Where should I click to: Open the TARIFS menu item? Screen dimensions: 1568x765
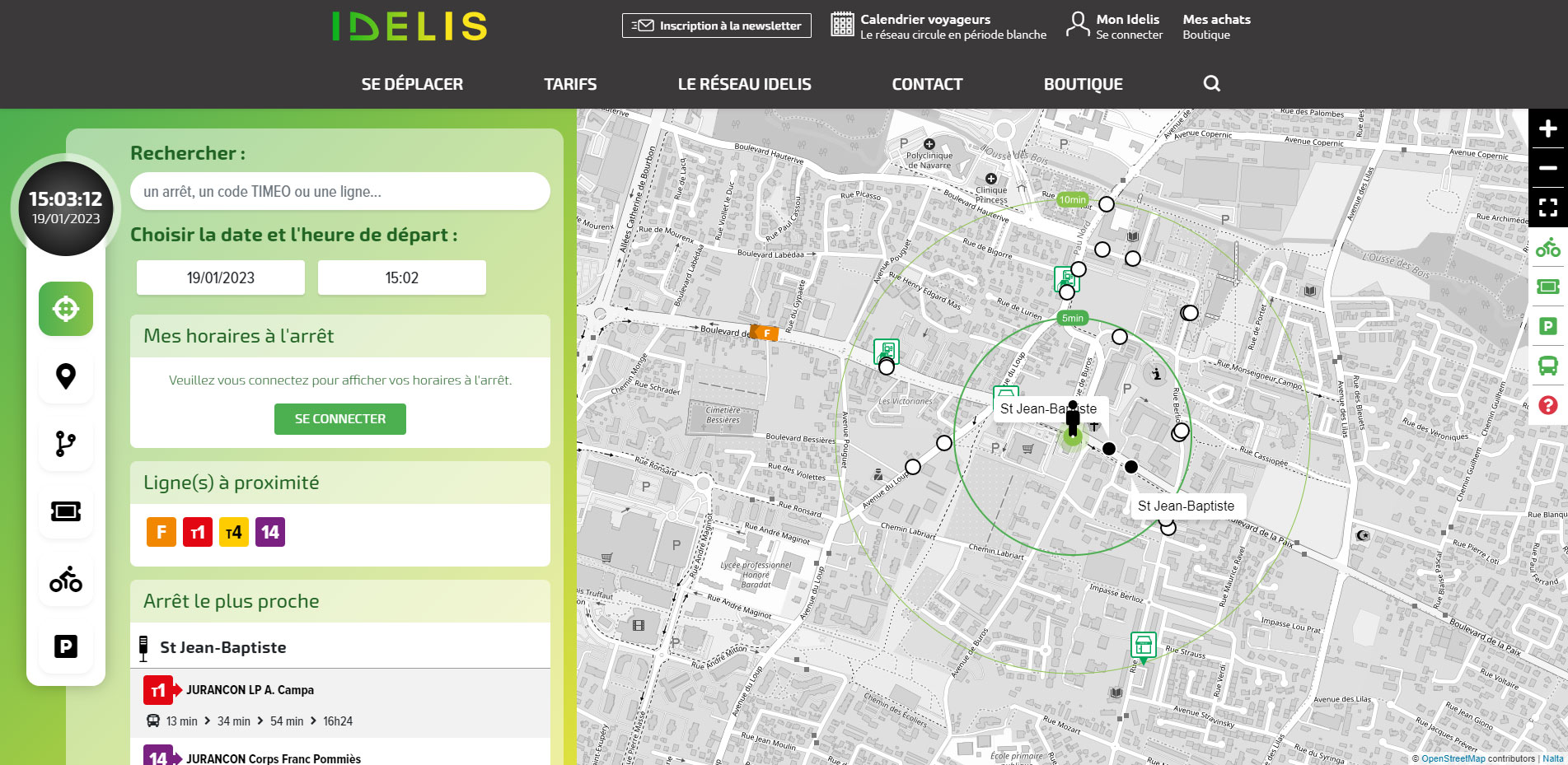pos(570,84)
